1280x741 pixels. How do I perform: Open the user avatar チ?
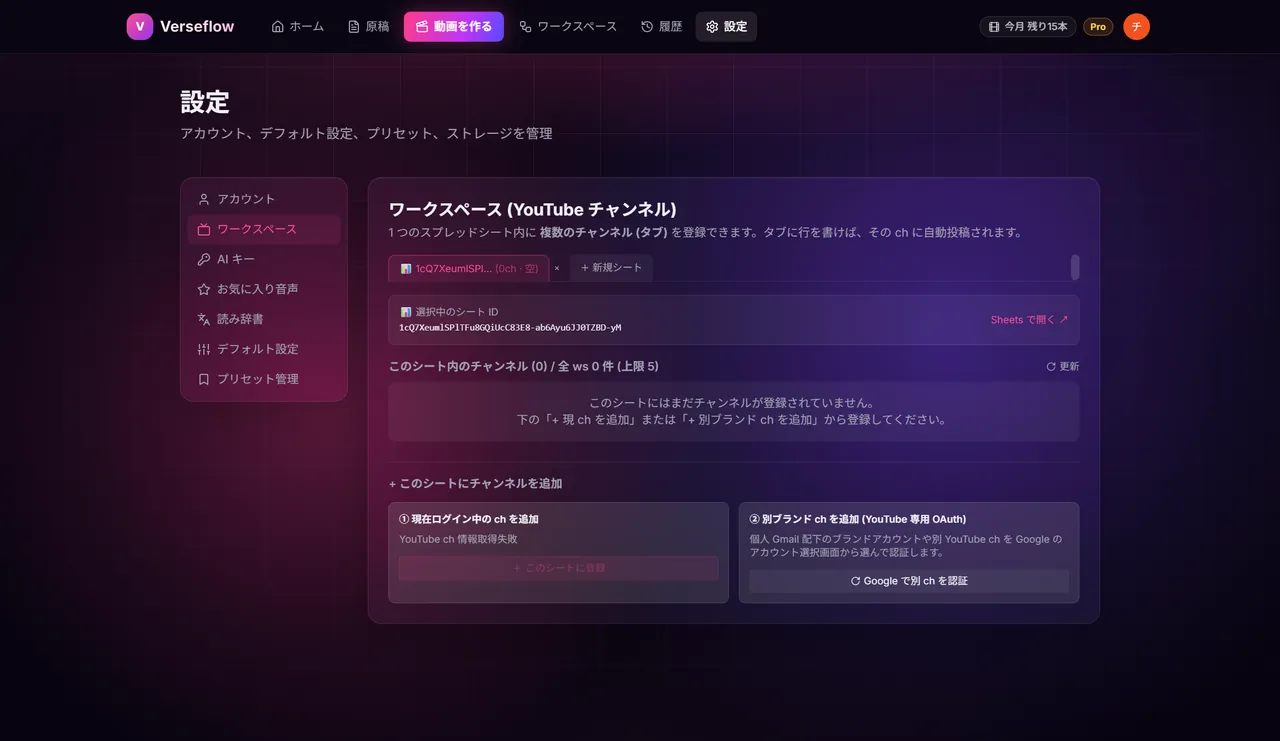click(x=1136, y=27)
